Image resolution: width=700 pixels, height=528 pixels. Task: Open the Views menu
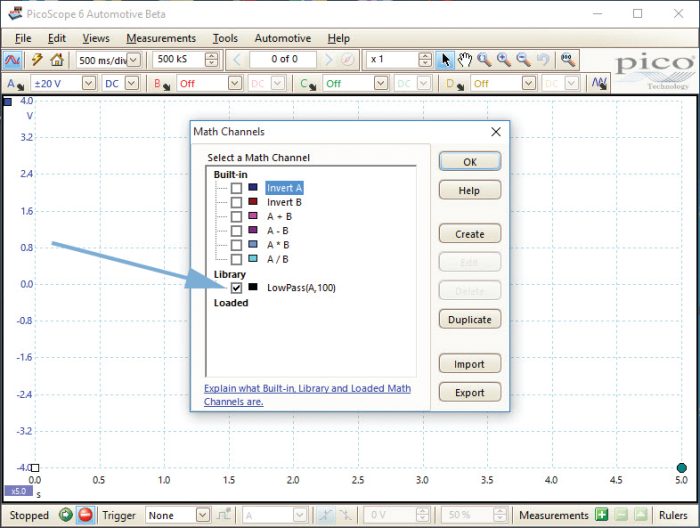(x=96, y=38)
